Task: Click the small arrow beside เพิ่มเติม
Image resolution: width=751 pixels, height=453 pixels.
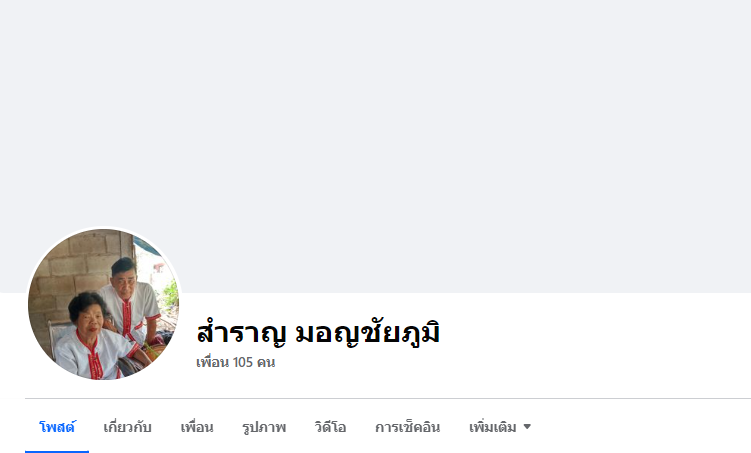Action: 527,426
